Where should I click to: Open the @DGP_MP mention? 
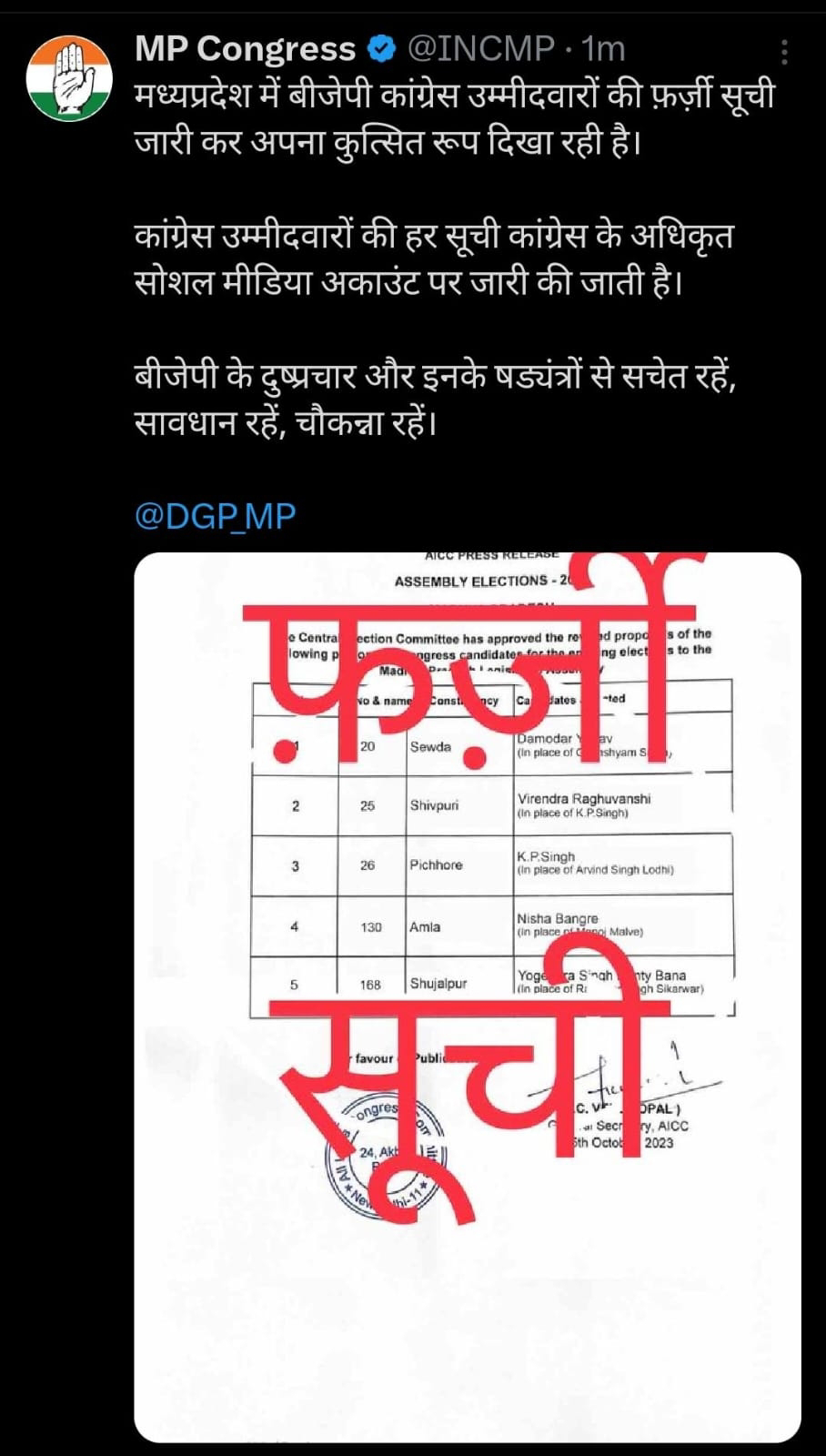point(216,516)
